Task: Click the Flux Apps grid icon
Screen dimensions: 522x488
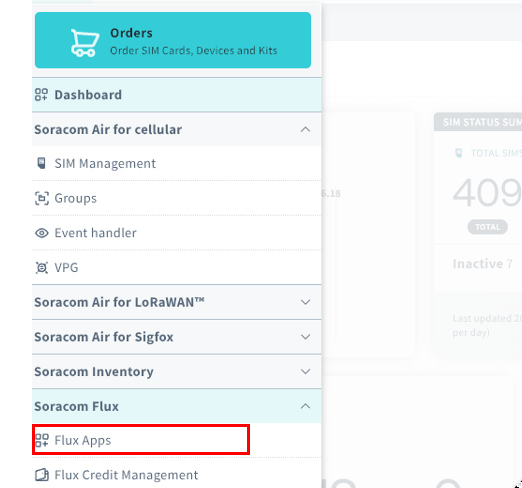Action: 42,440
